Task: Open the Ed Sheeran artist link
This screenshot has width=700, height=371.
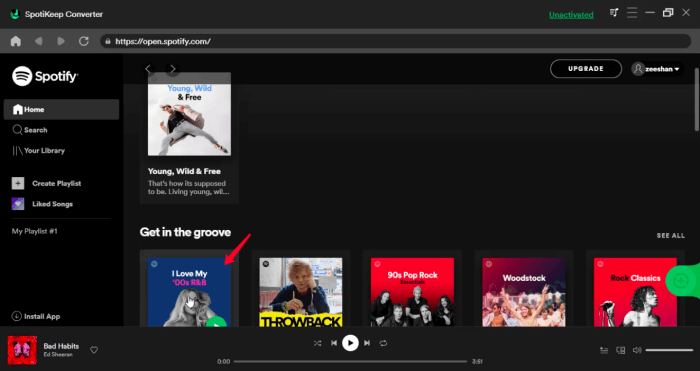Action: (x=58, y=355)
